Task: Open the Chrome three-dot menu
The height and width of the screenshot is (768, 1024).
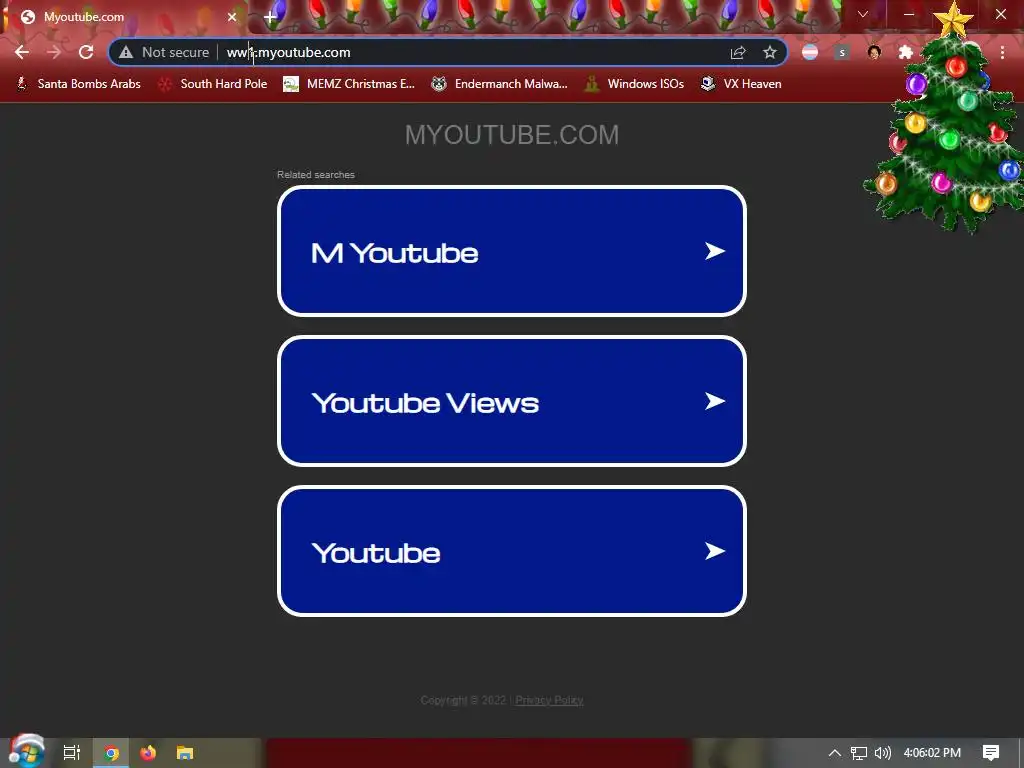Action: [1002, 52]
